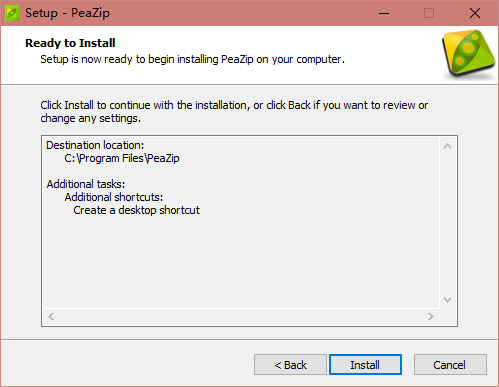Viewport: 499px width, 387px height.
Task: Click the Create a desktop shortcut line
Action: pyautogui.click(x=136, y=210)
